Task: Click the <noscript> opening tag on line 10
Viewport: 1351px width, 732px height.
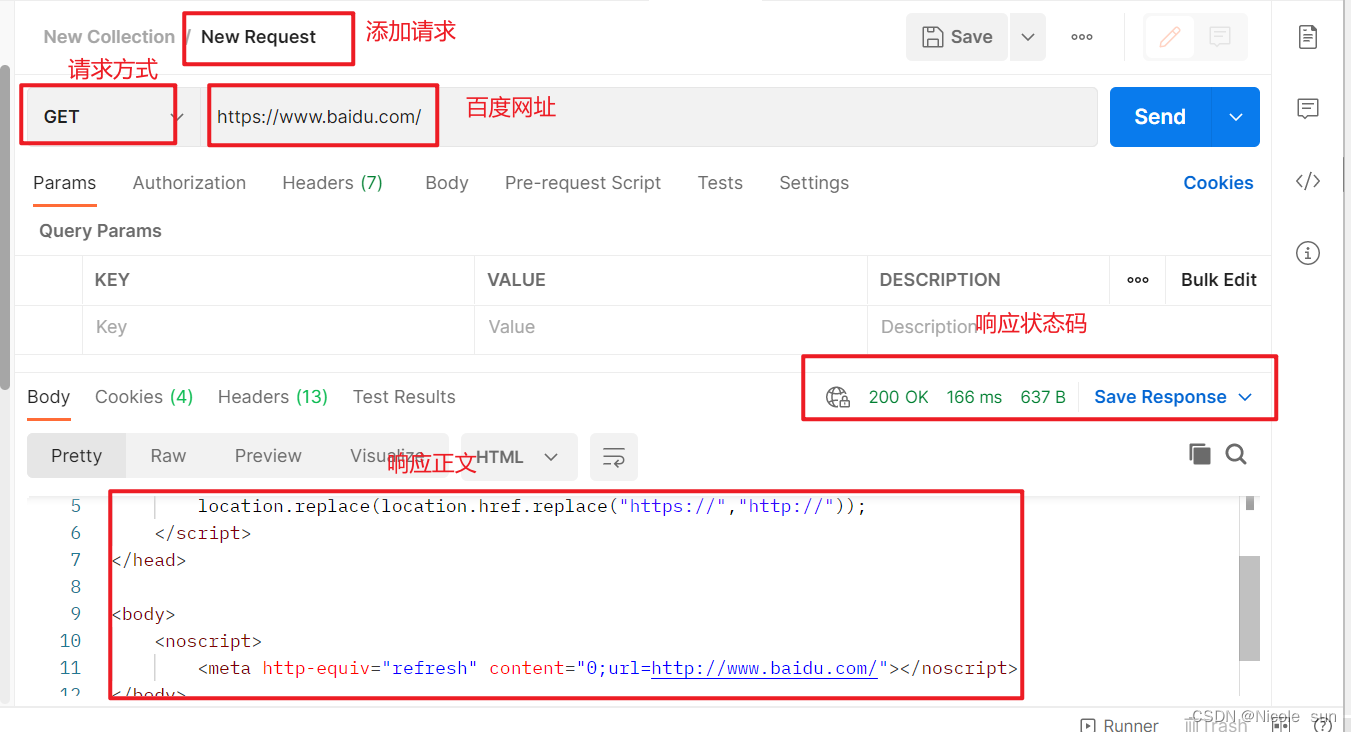Action: coord(208,641)
